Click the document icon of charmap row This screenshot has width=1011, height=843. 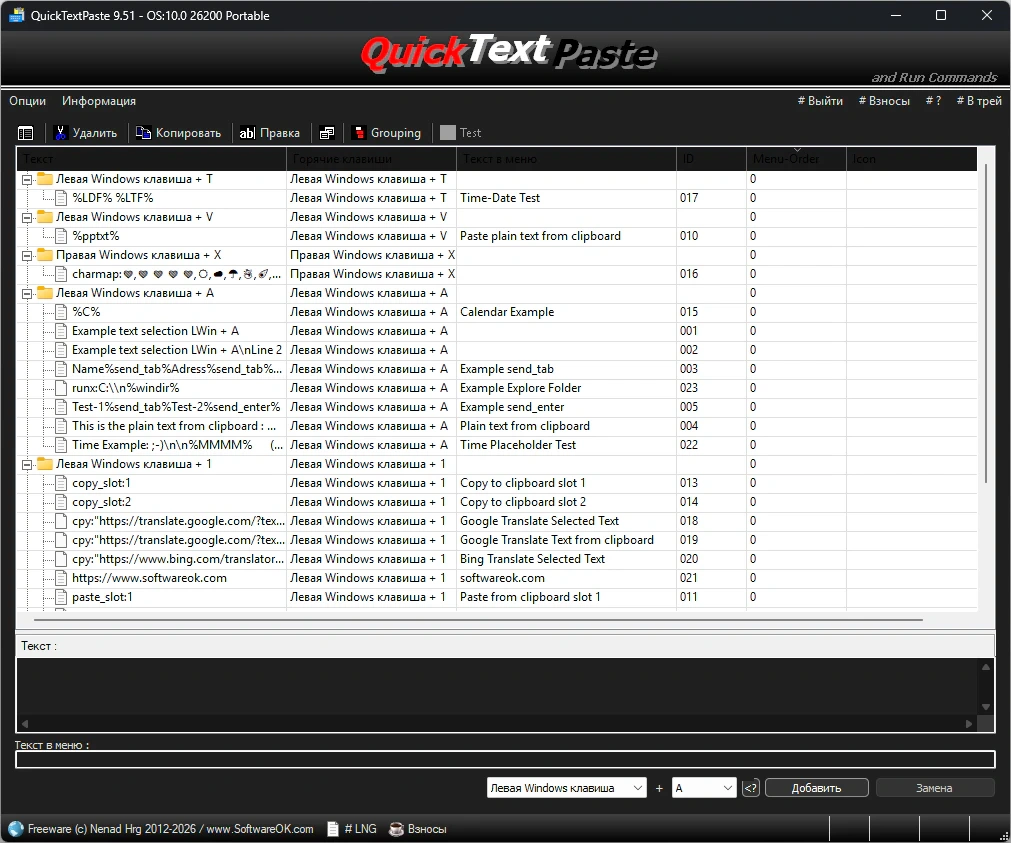pos(61,274)
